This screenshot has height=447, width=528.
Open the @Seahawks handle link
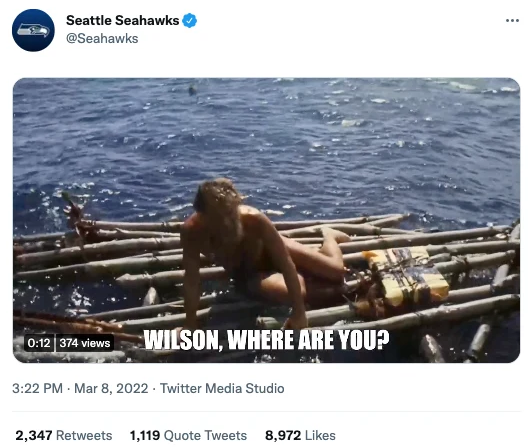[x=102, y=38]
